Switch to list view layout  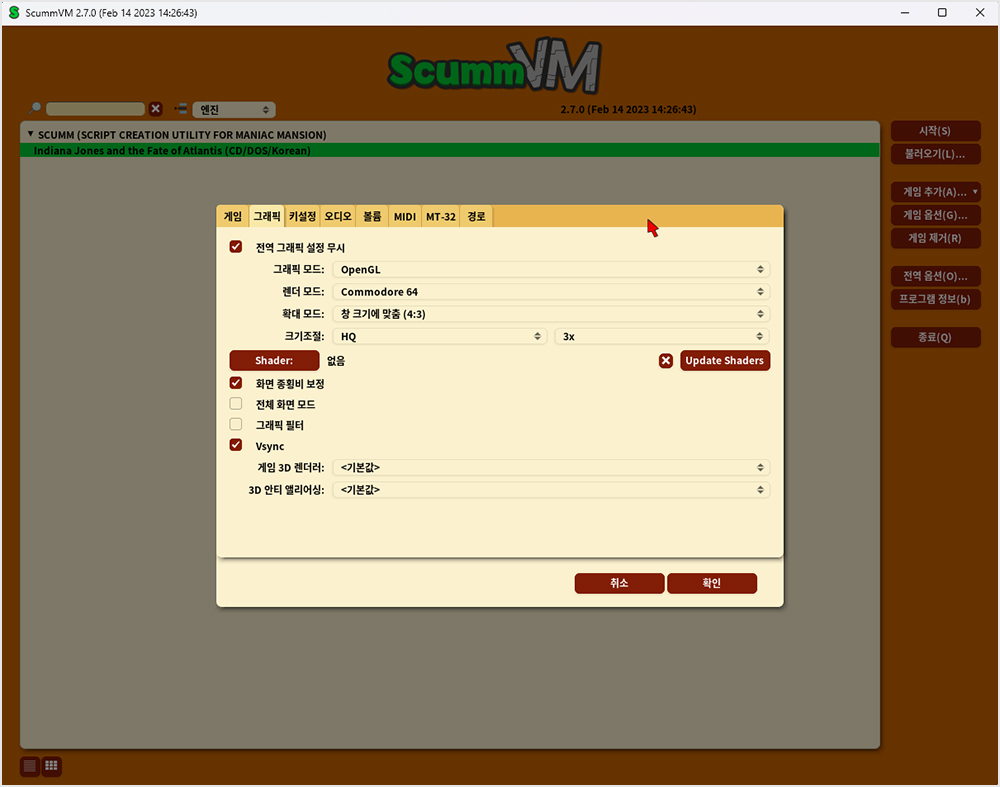[30, 766]
